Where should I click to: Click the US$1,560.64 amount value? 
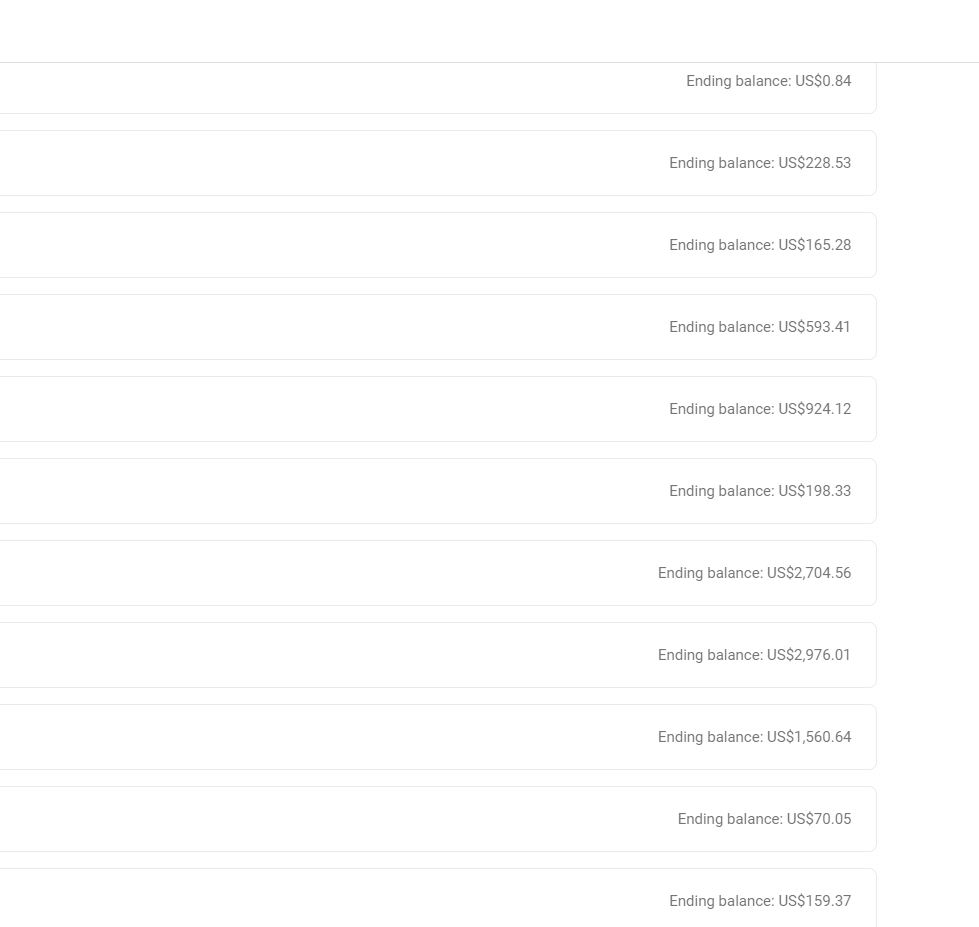pyautogui.click(x=809, y=737)
